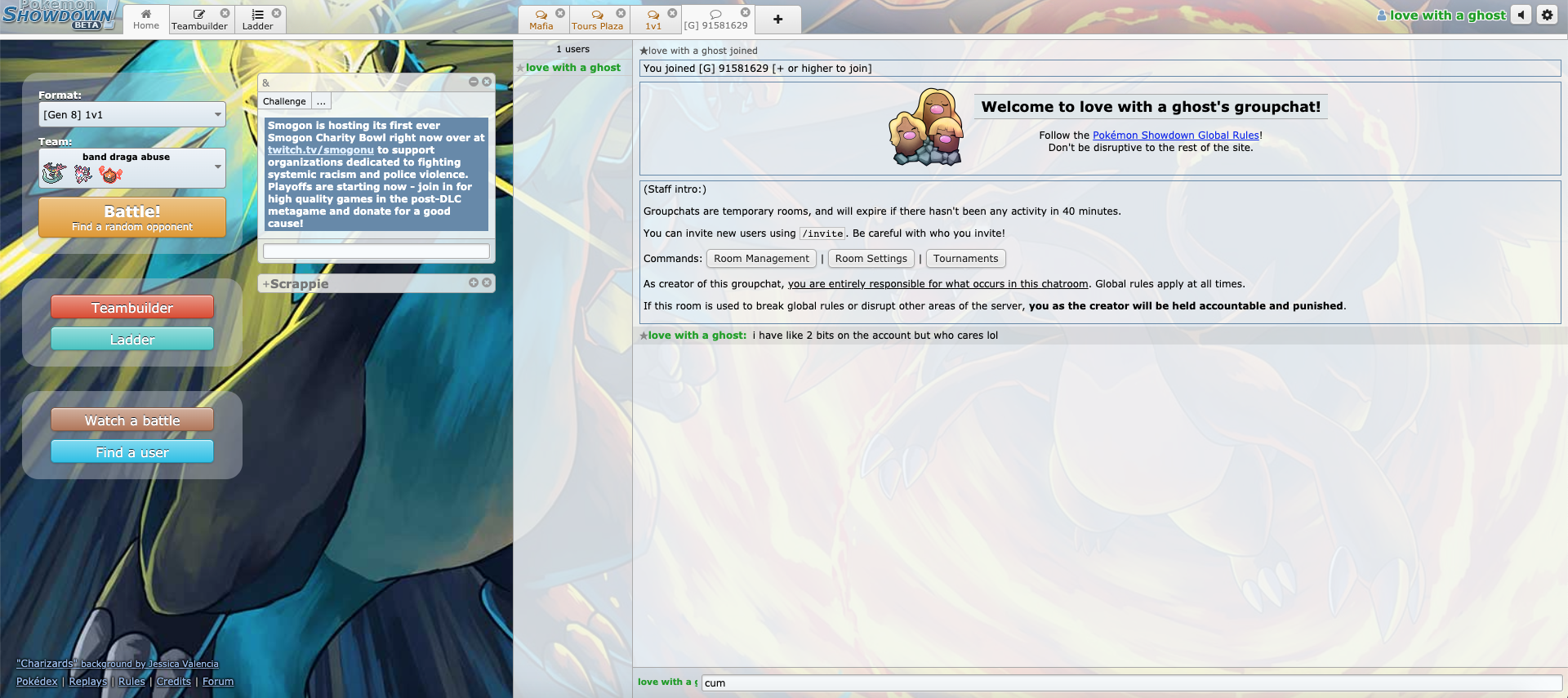Switch to the Teambuilder tab
Image resolution: width=1568 pixels, height=698 pixels.
click(199, 19)
